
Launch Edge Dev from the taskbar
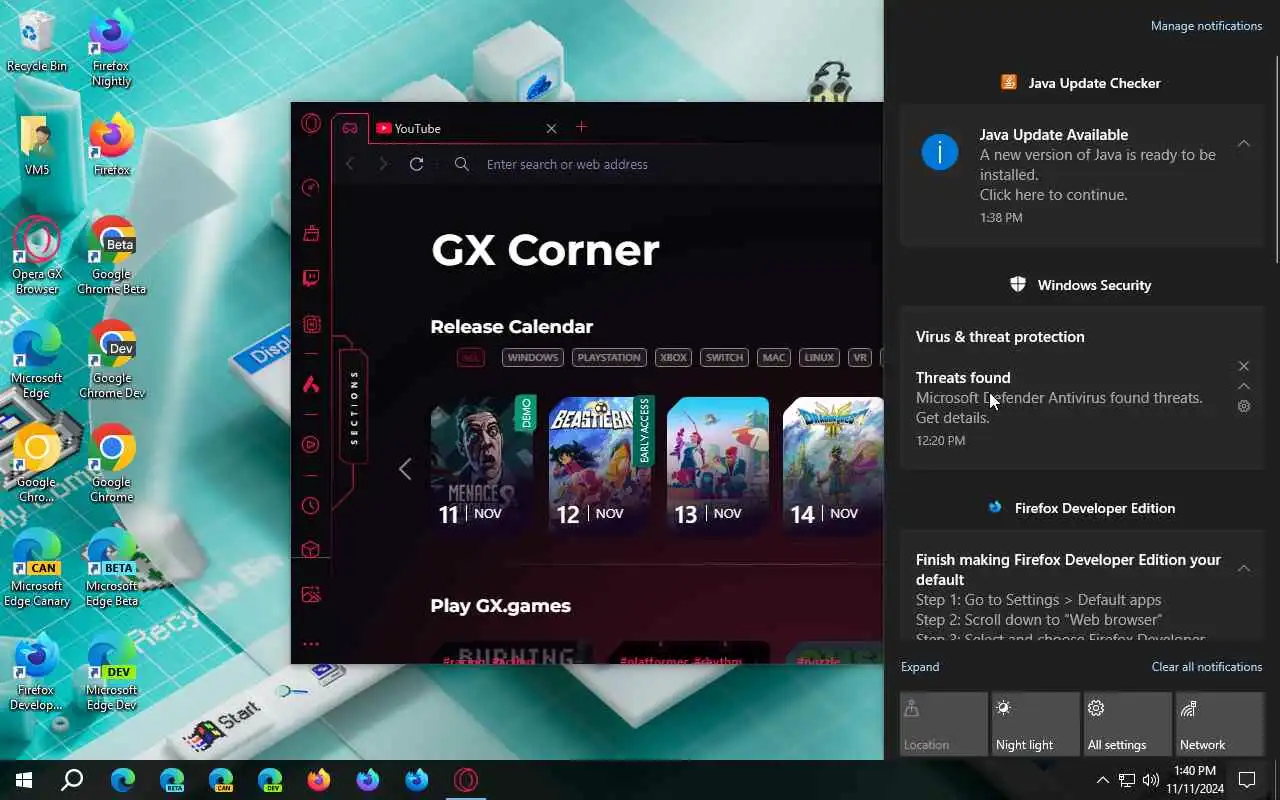tap(270, 780)
